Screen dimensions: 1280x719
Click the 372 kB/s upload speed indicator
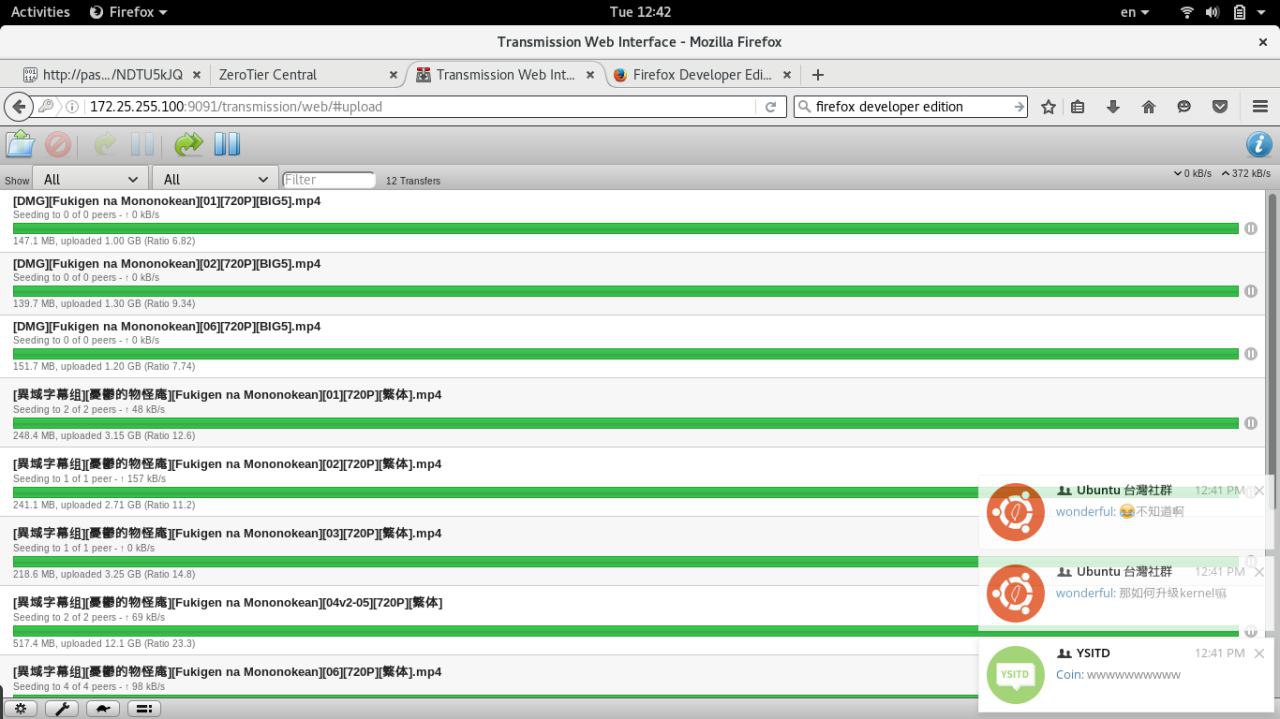(x=1246, y=173)
